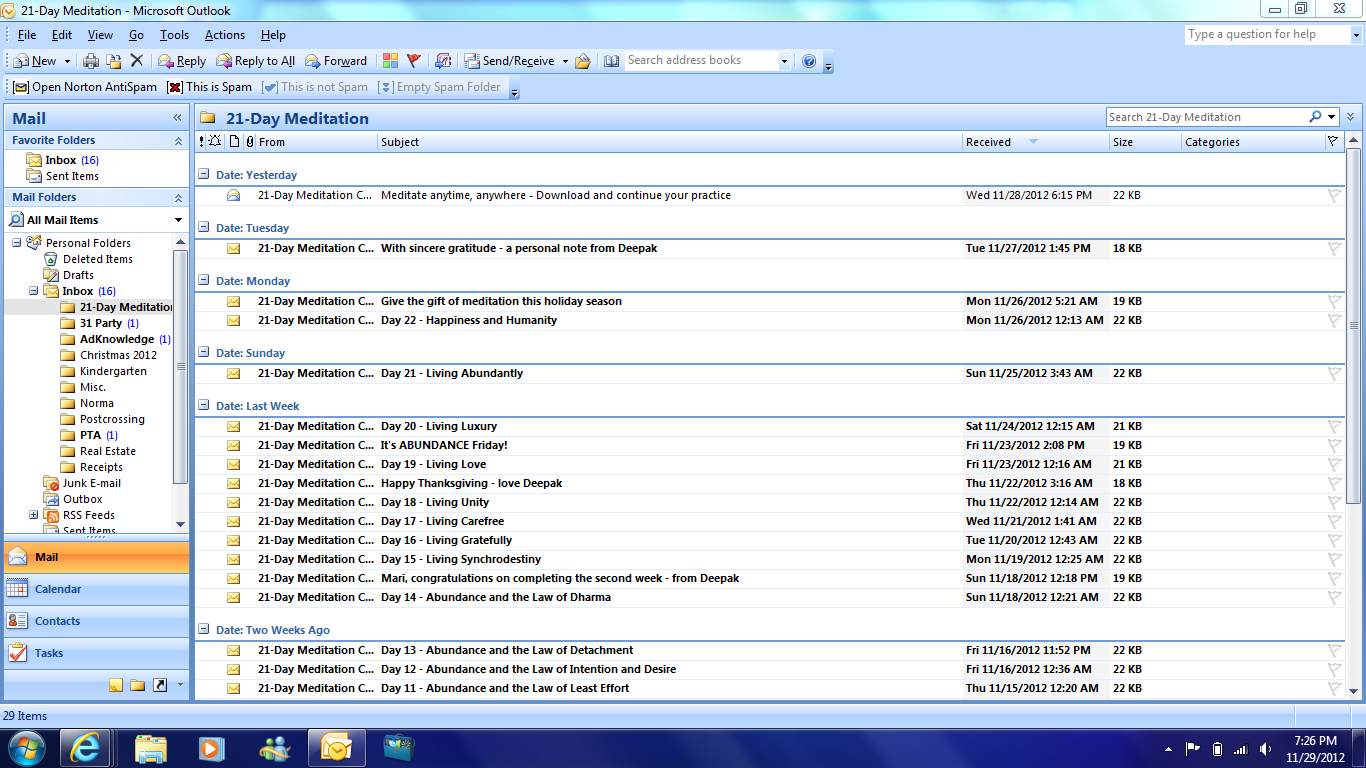Click the Print icon in the toolbar
This screenshot has width=1366, height=768.
(x=91, y=61)
